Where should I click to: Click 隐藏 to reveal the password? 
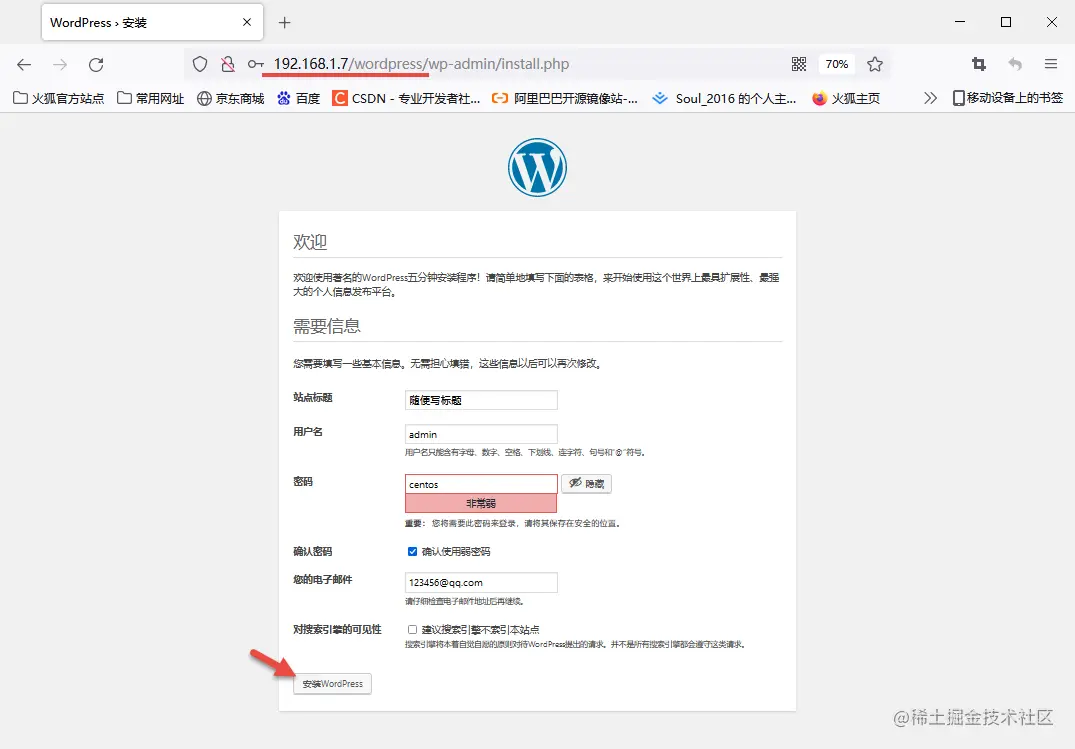[x=587, y=483]
